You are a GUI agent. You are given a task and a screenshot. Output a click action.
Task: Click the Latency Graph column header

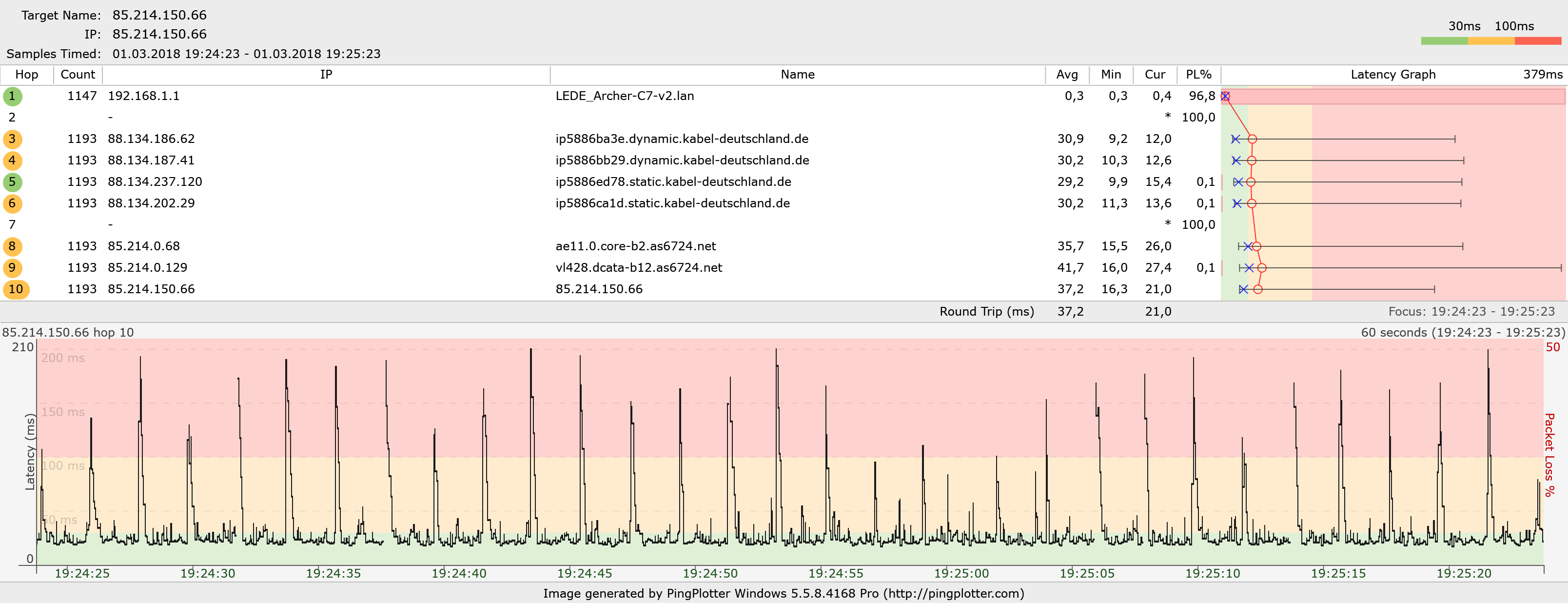pyautogui.click(x=1392, y=74)
